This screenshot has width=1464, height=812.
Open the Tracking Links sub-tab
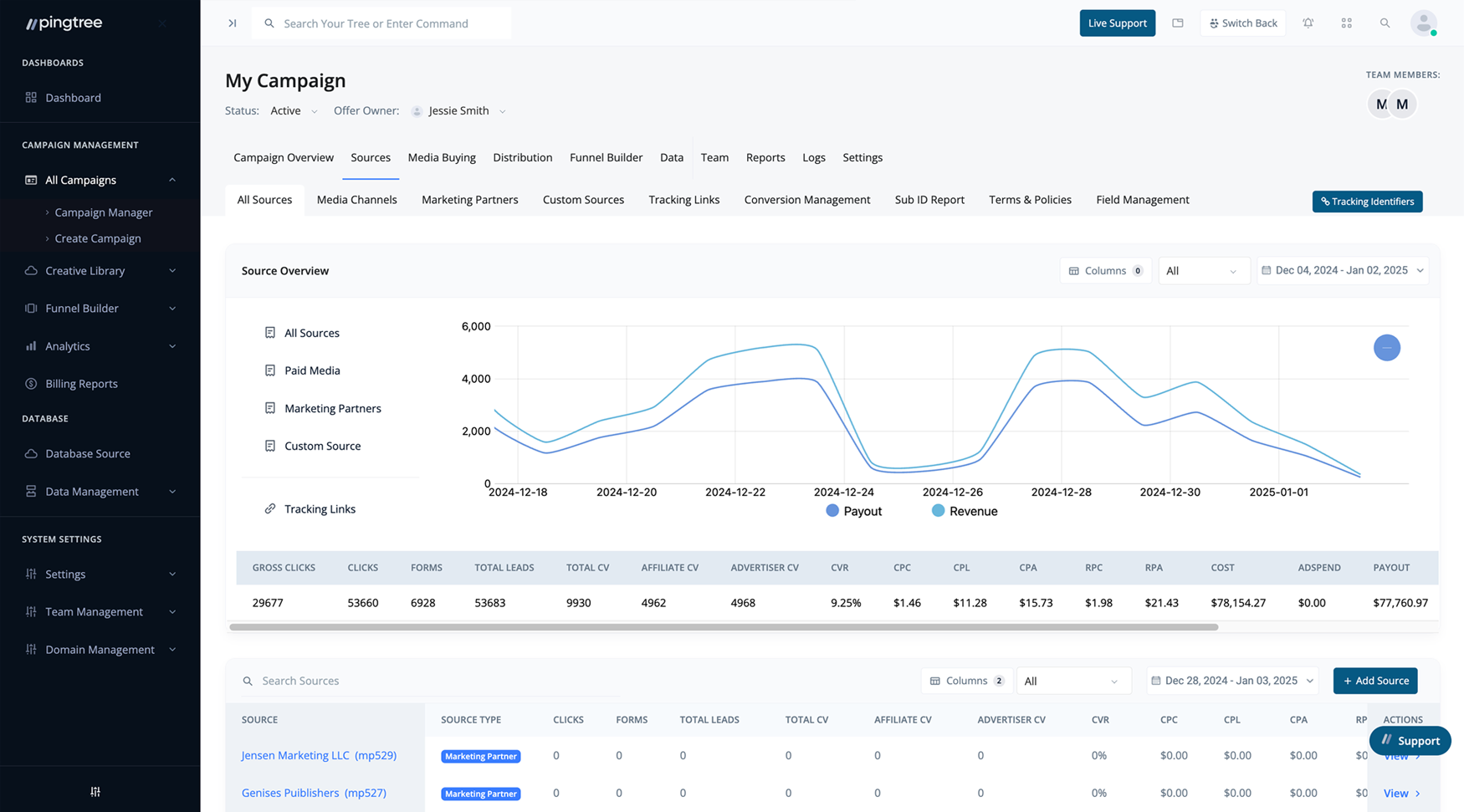(683, 200)
